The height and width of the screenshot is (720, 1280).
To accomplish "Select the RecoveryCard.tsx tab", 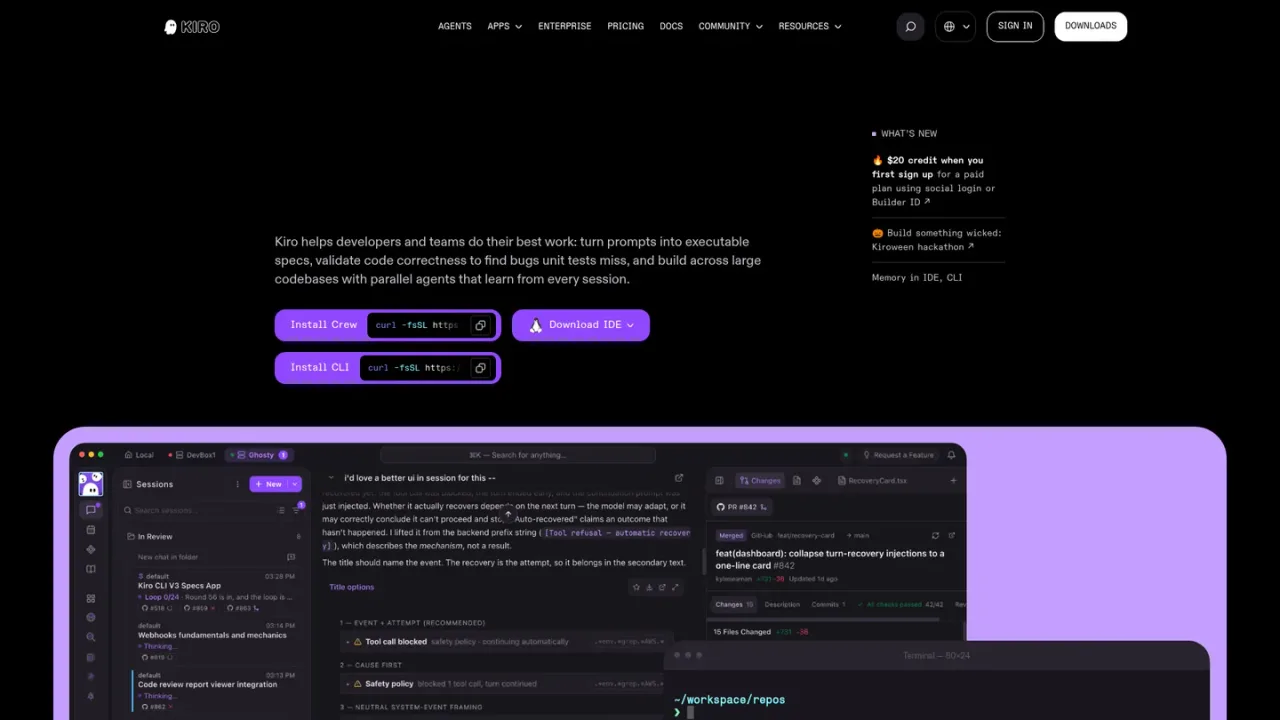I will tap(872, 481).
